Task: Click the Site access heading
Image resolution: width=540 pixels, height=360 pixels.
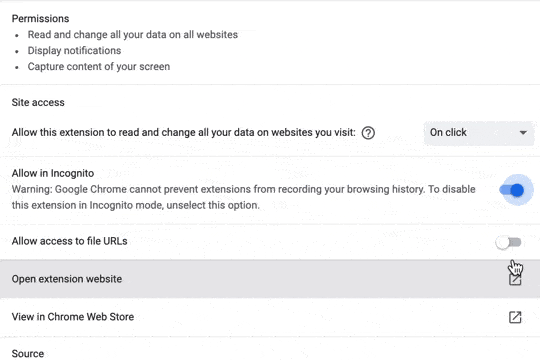Action: (x=38, y=103)
